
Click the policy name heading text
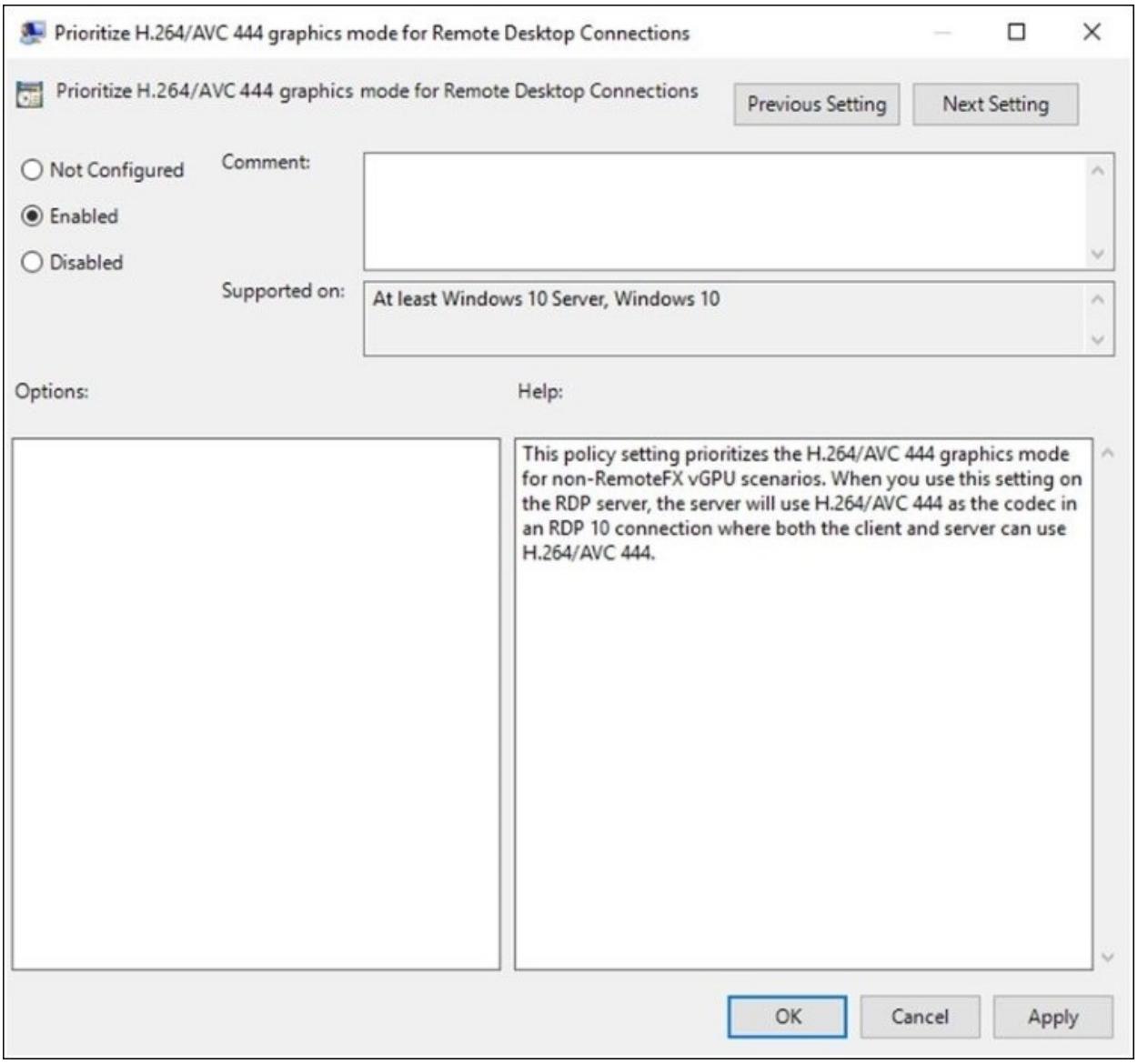point(378,91)
